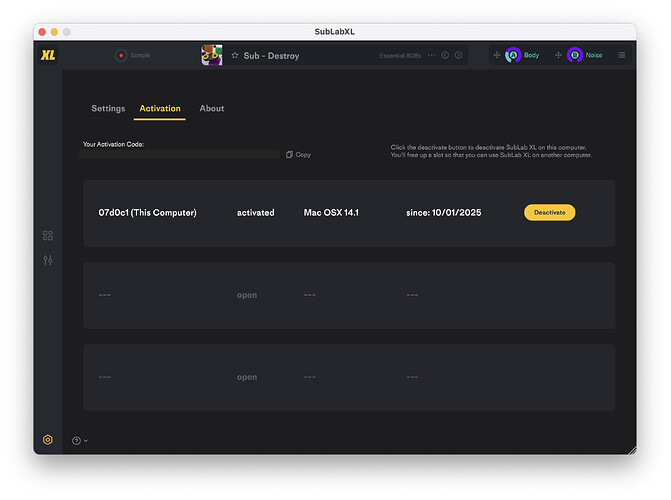
Task: Go to the previous preset arrow
Action: click(445, 55)
